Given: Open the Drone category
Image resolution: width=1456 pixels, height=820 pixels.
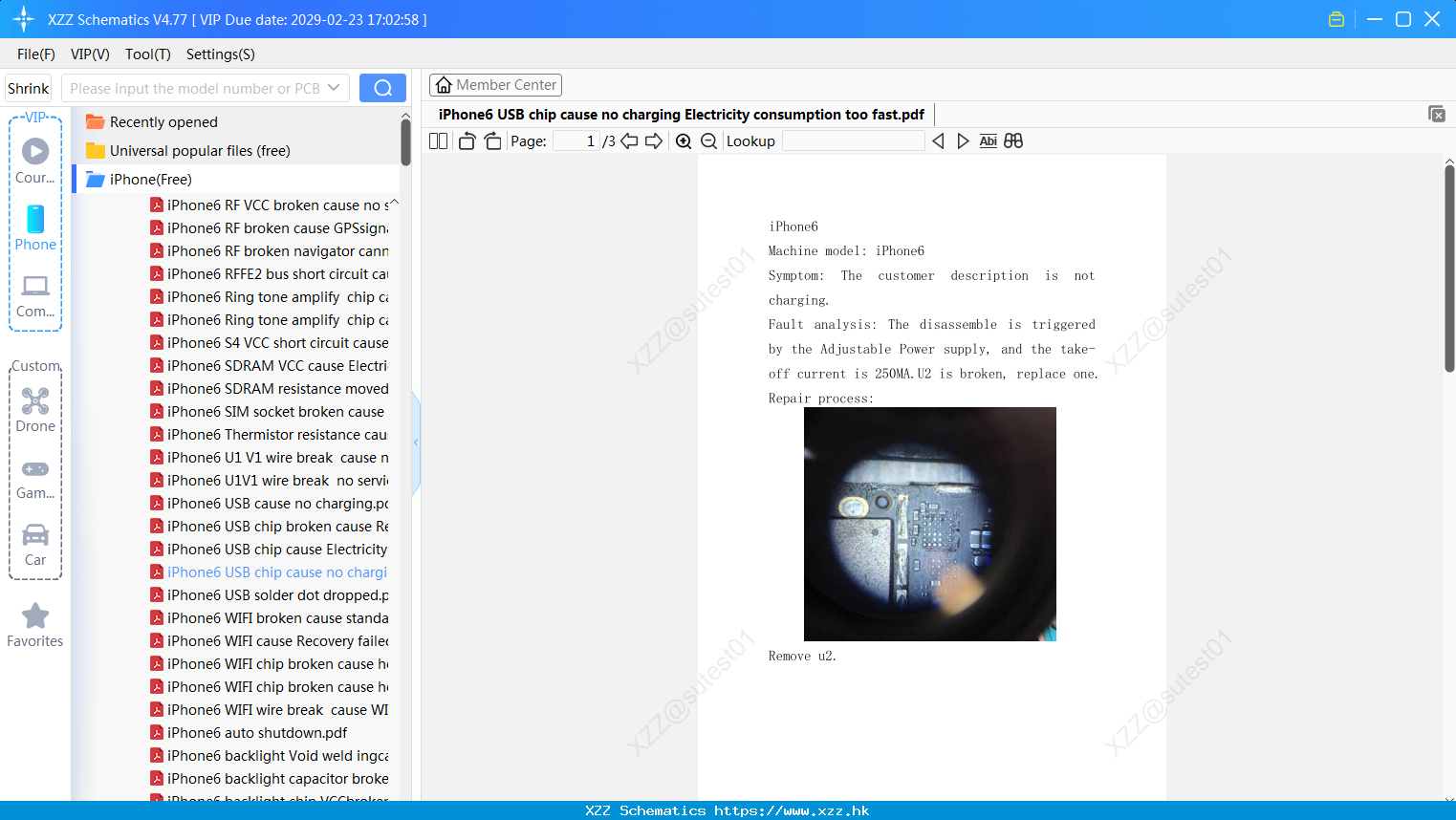Looking at the screenshot, I should 35,410.
